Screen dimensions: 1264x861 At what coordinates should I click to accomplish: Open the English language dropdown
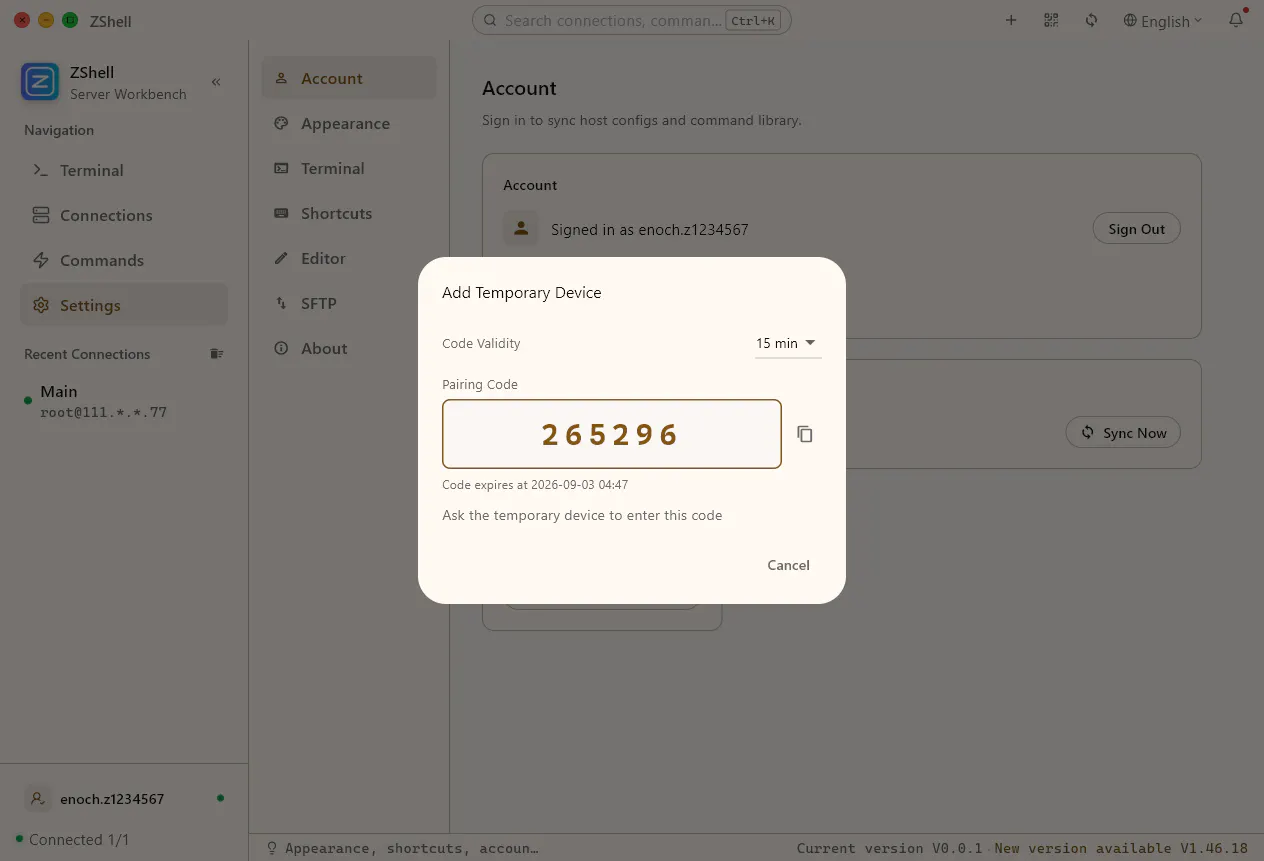coord(1163,21)
